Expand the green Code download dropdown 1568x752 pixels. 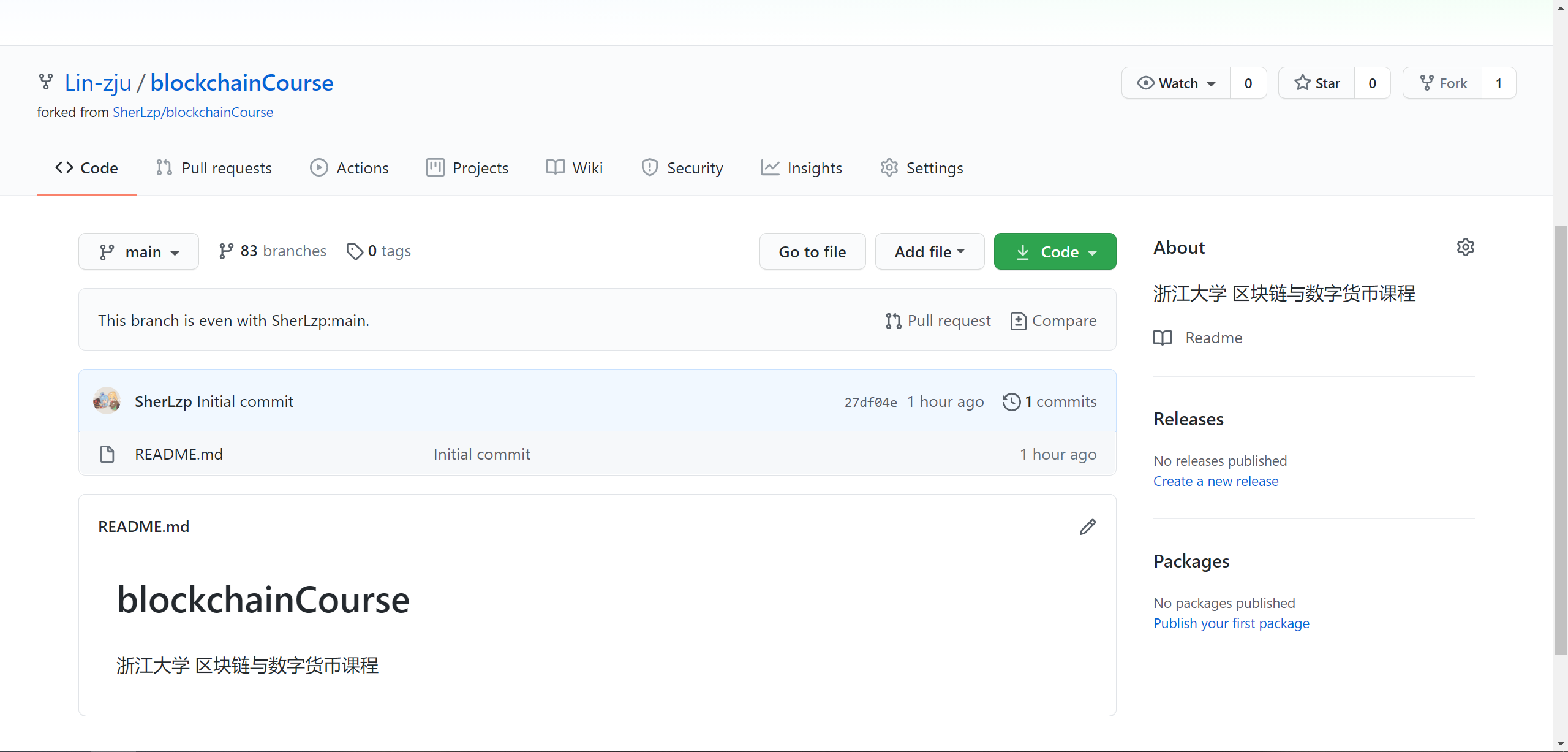coord(1055,252)
